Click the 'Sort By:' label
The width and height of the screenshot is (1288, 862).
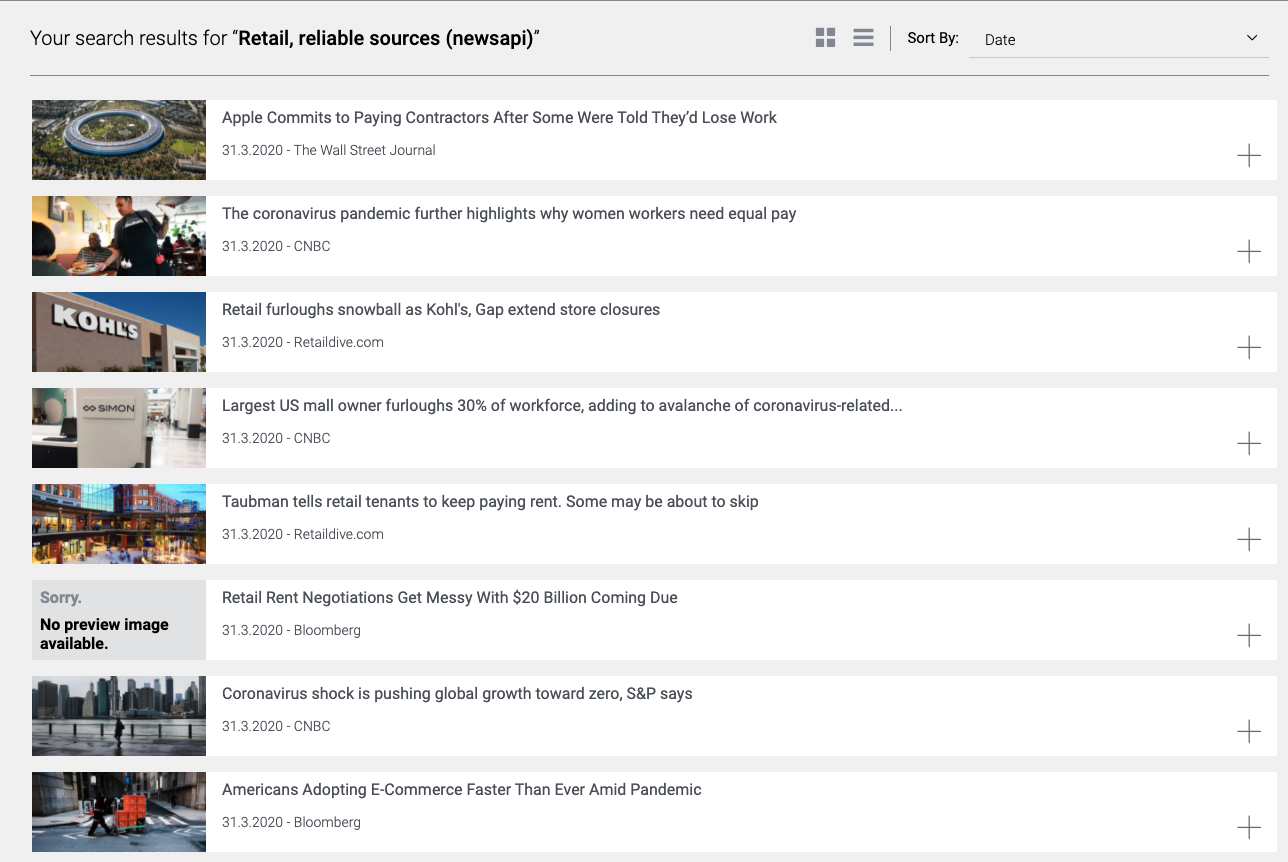(x=933, y=38)
